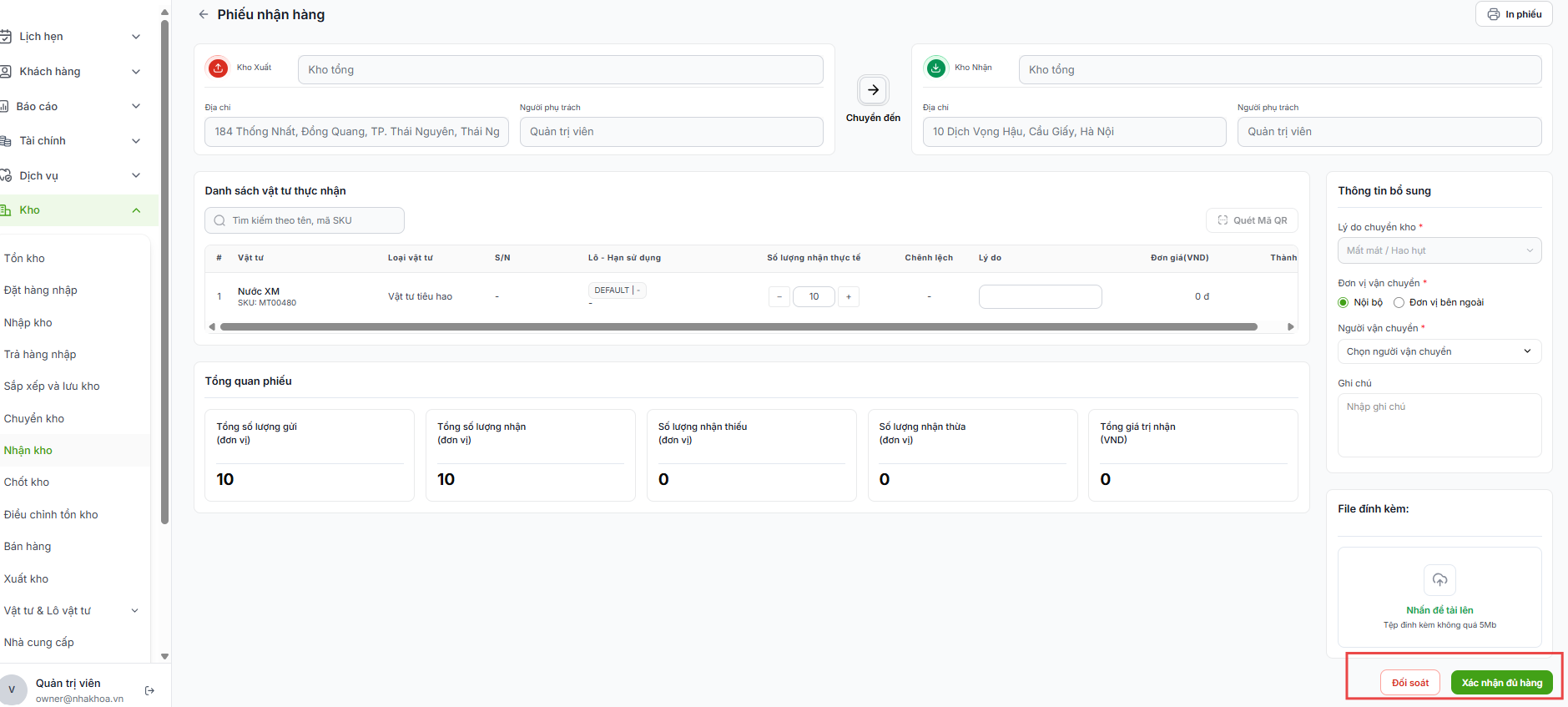Open the DEFAULT lot selector for Nước XM

click(618, 290)
